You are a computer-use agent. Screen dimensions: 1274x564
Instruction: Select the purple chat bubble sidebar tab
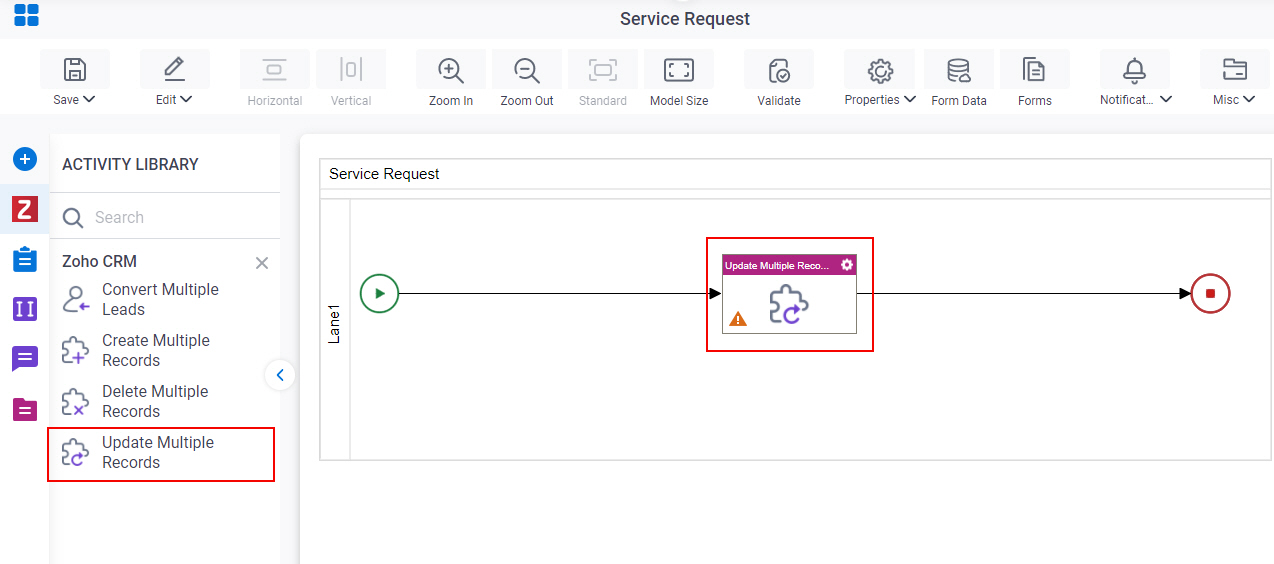point(25,358)
